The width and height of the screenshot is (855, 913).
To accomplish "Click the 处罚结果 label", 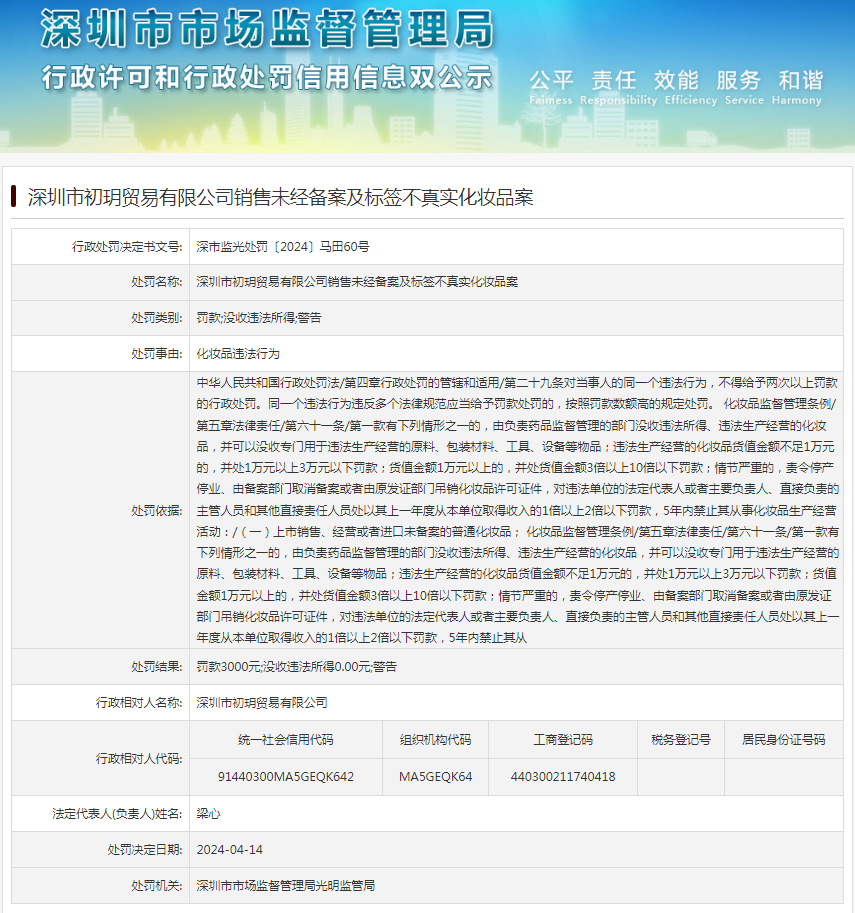I will pos(157,667).
